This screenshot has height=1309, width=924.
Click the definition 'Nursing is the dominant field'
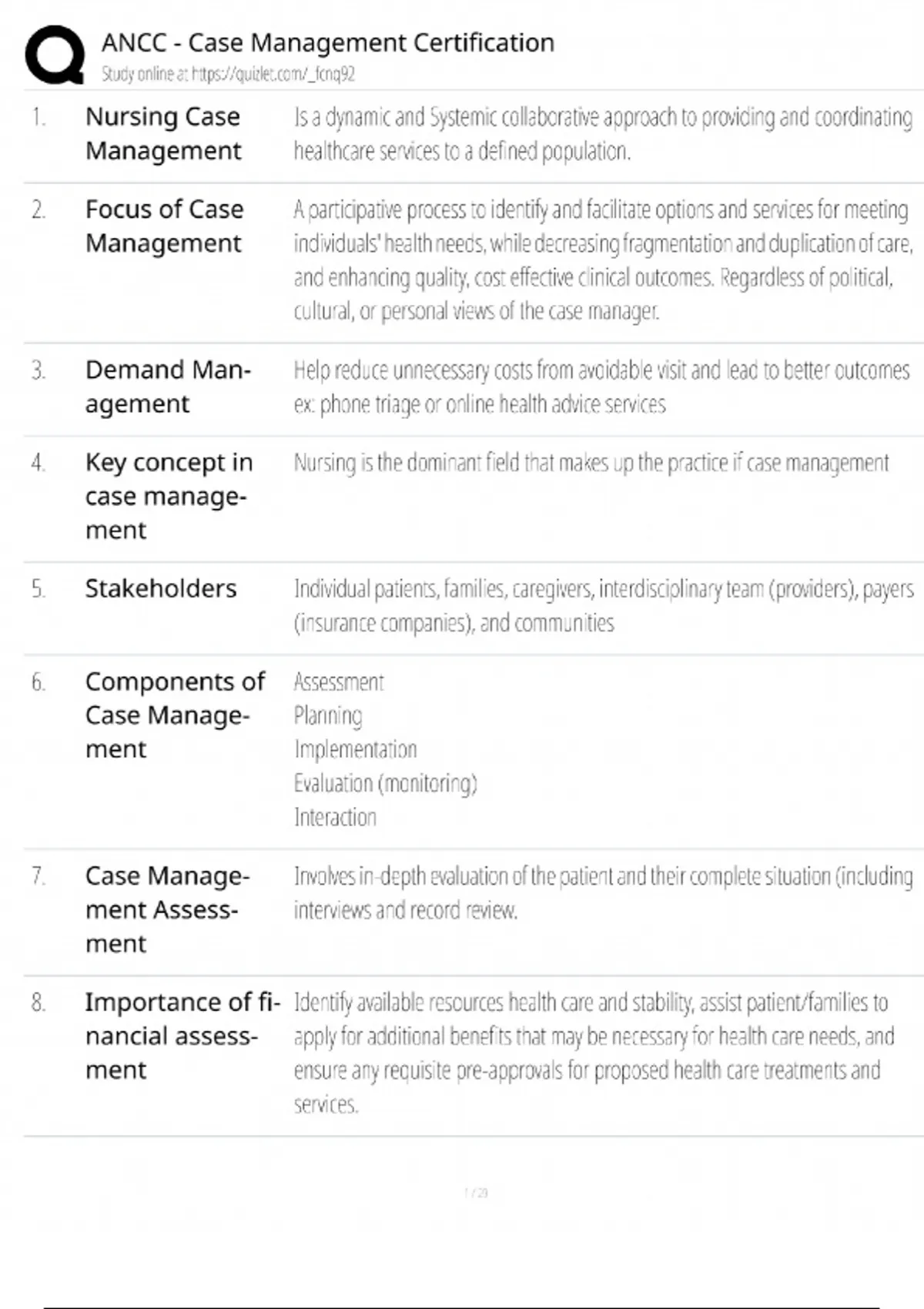[591, 463]
